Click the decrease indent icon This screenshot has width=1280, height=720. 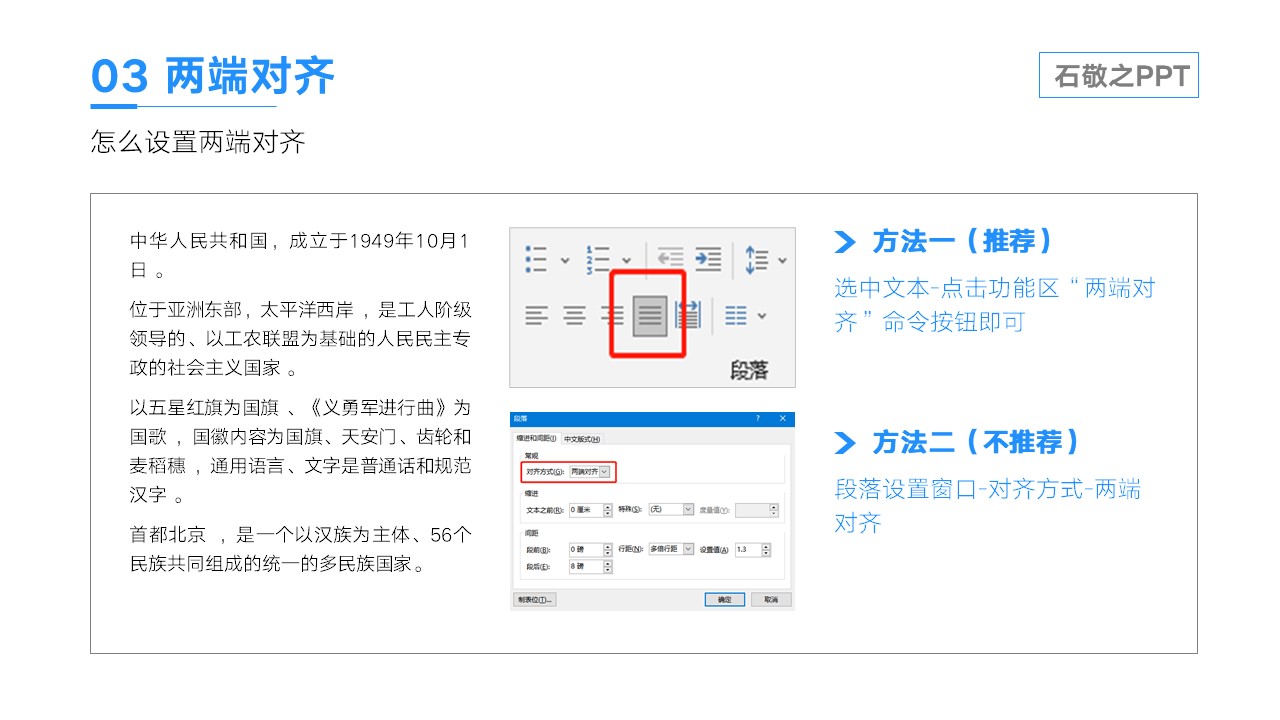point(670,258)
